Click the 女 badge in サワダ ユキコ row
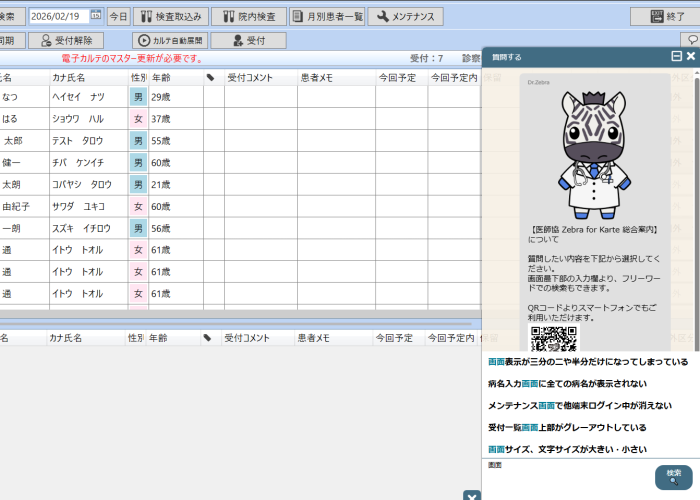This screenshot has height=500, width=700. point(138,206)
